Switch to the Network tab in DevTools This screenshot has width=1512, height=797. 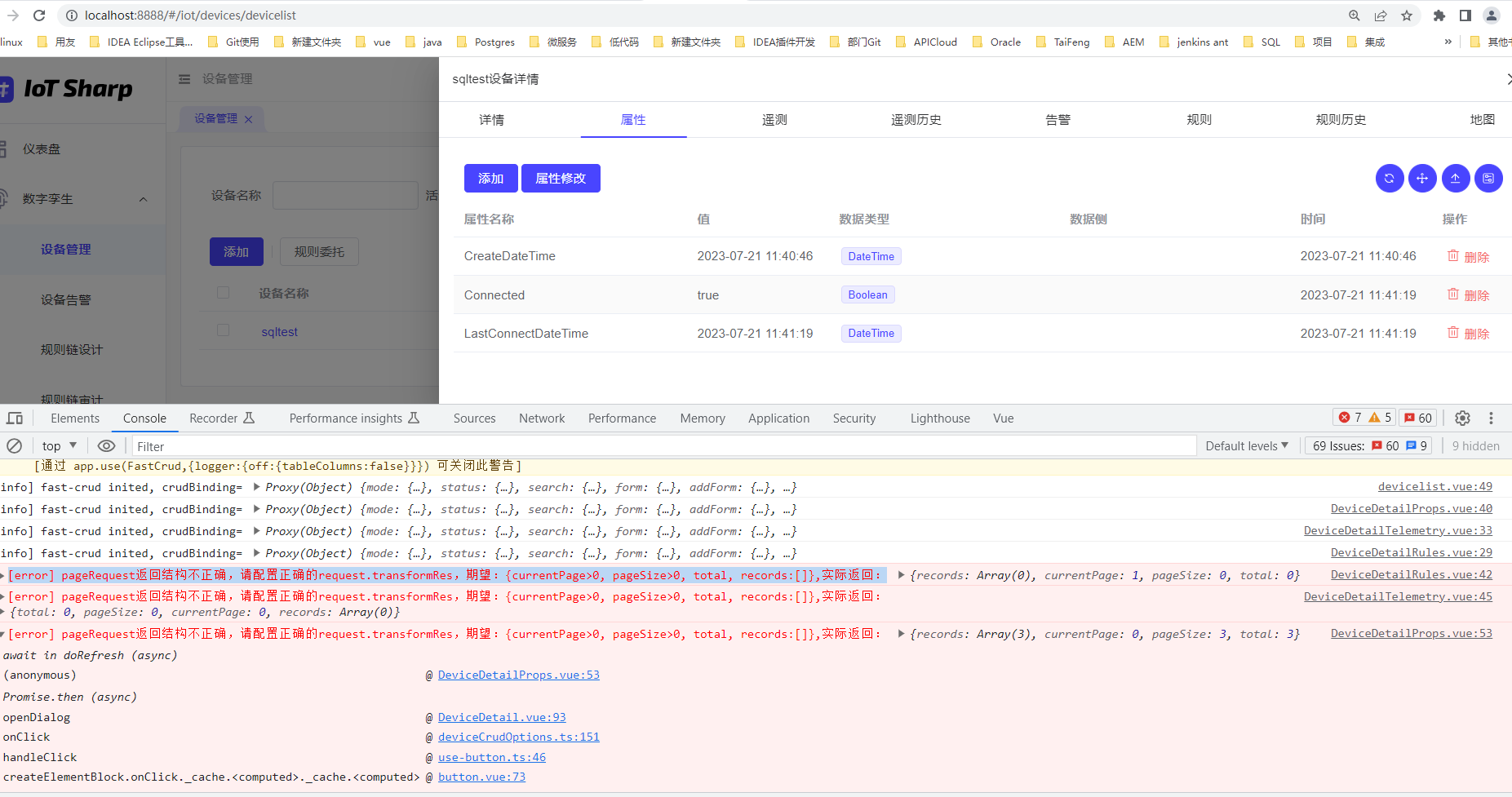click(541, 418)
